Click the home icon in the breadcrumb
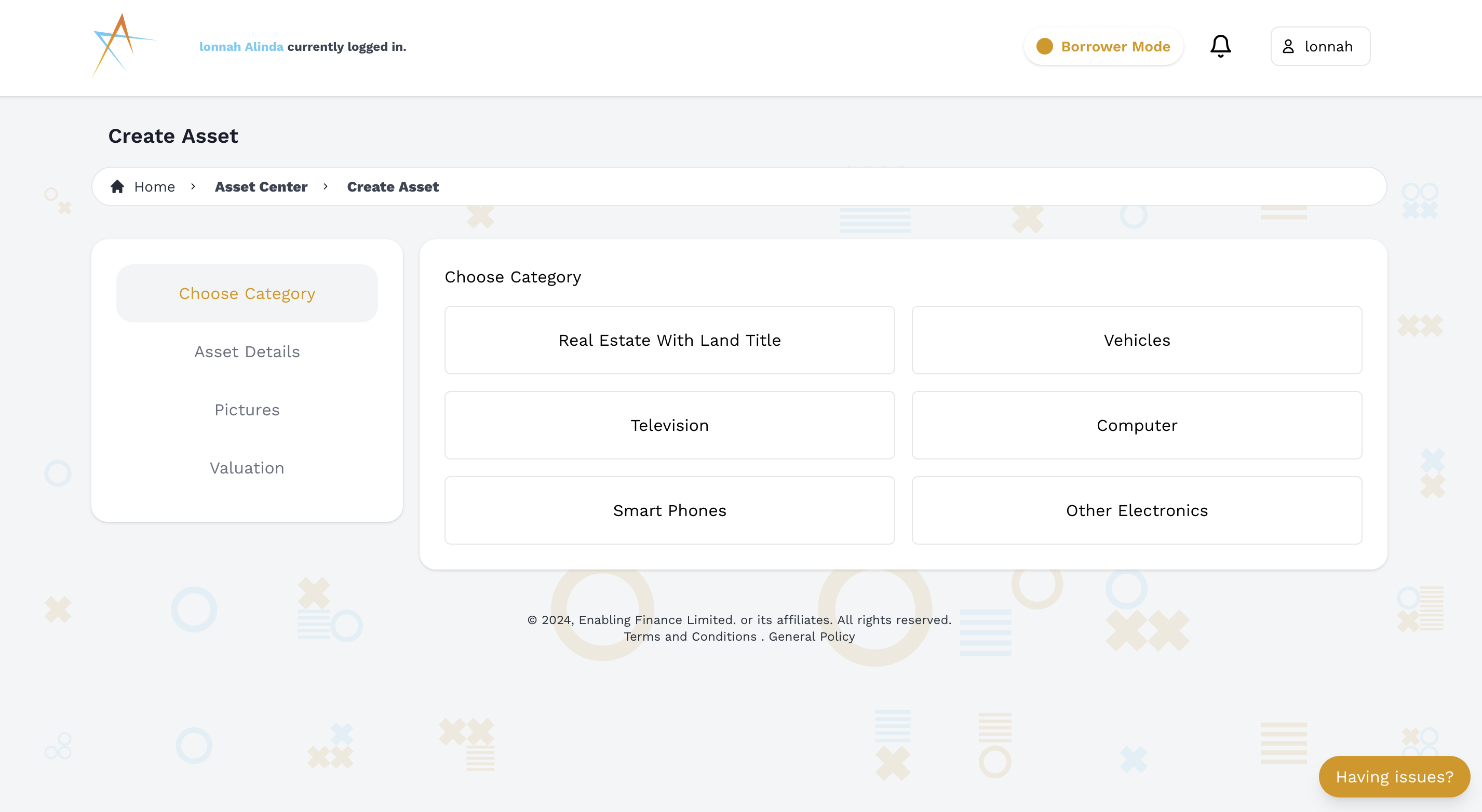The width and height of the screenshot is (1482, 812). click(117, 186)
